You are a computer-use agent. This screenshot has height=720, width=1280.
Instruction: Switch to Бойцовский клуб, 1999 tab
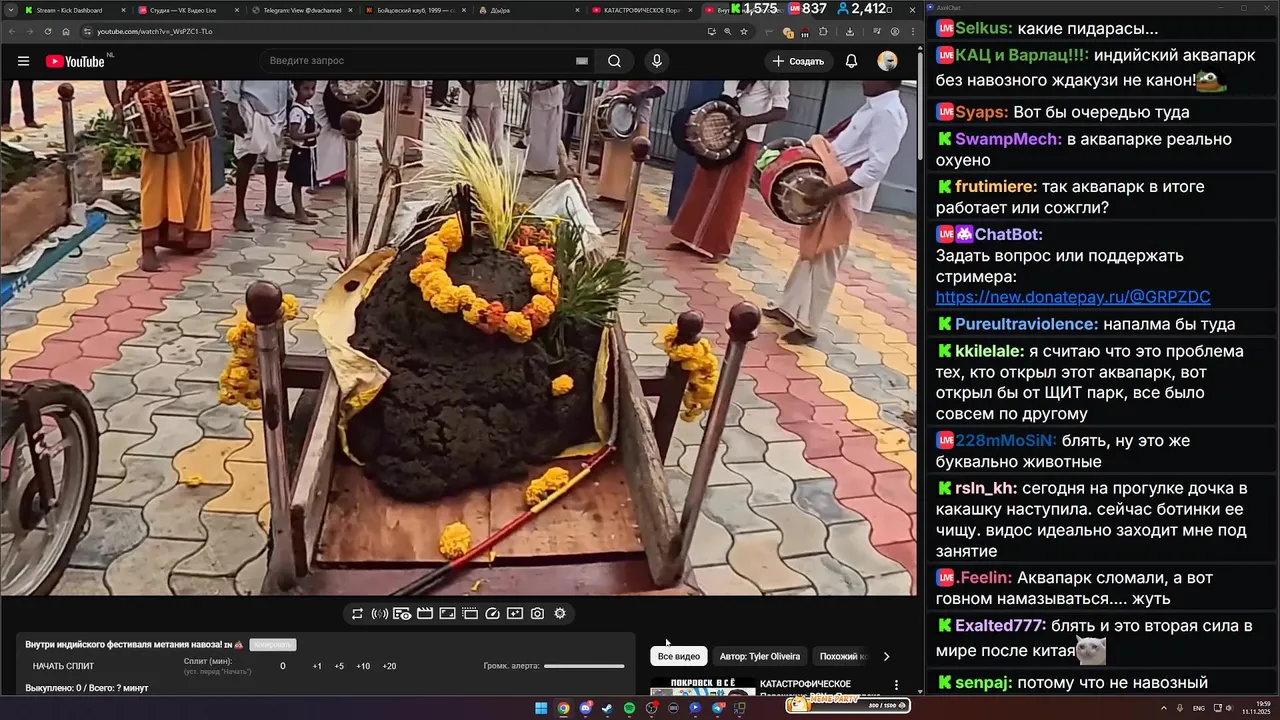pyautogui.click(x=416, y=10)
